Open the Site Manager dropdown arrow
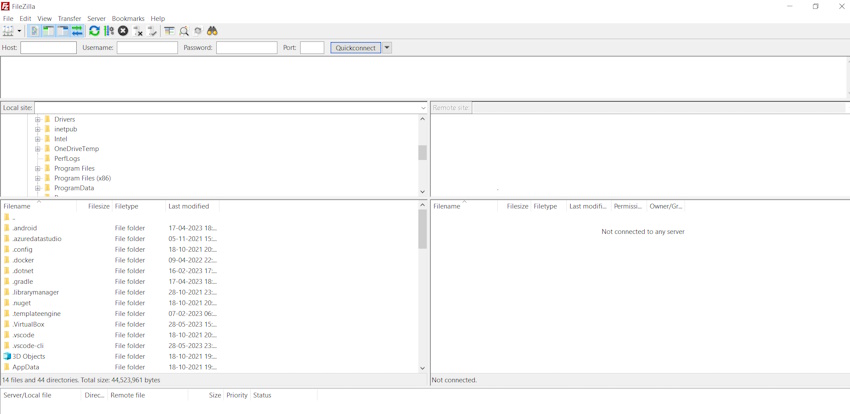The height and width of the screenshot is (414, 850). pos(20,31)
